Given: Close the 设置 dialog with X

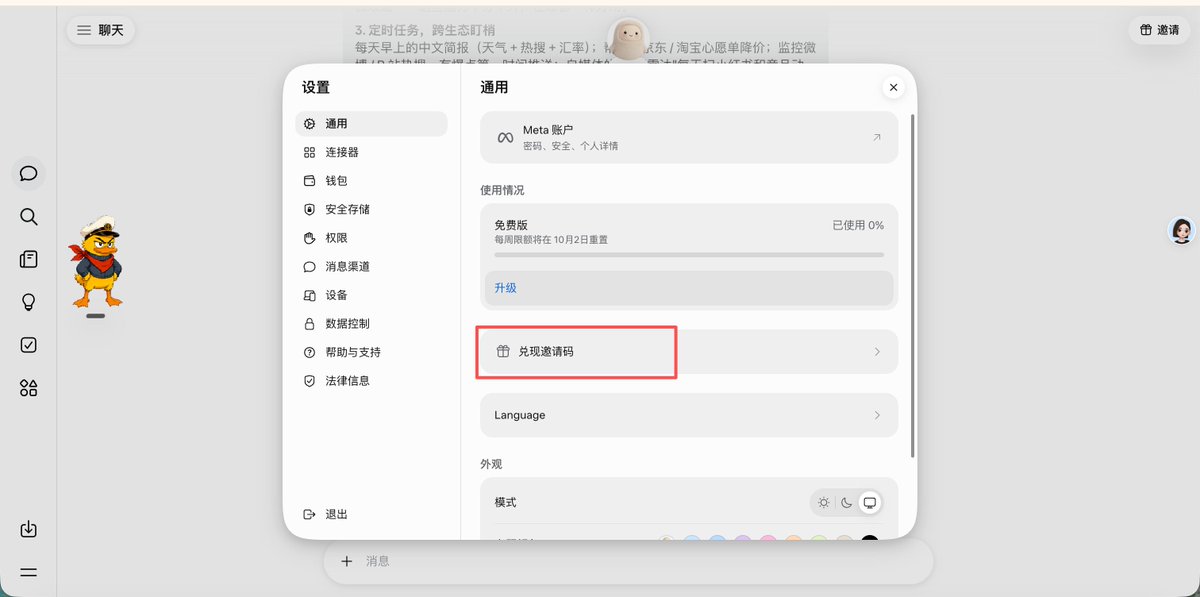Looking at the screenshot, I should 893,87.
